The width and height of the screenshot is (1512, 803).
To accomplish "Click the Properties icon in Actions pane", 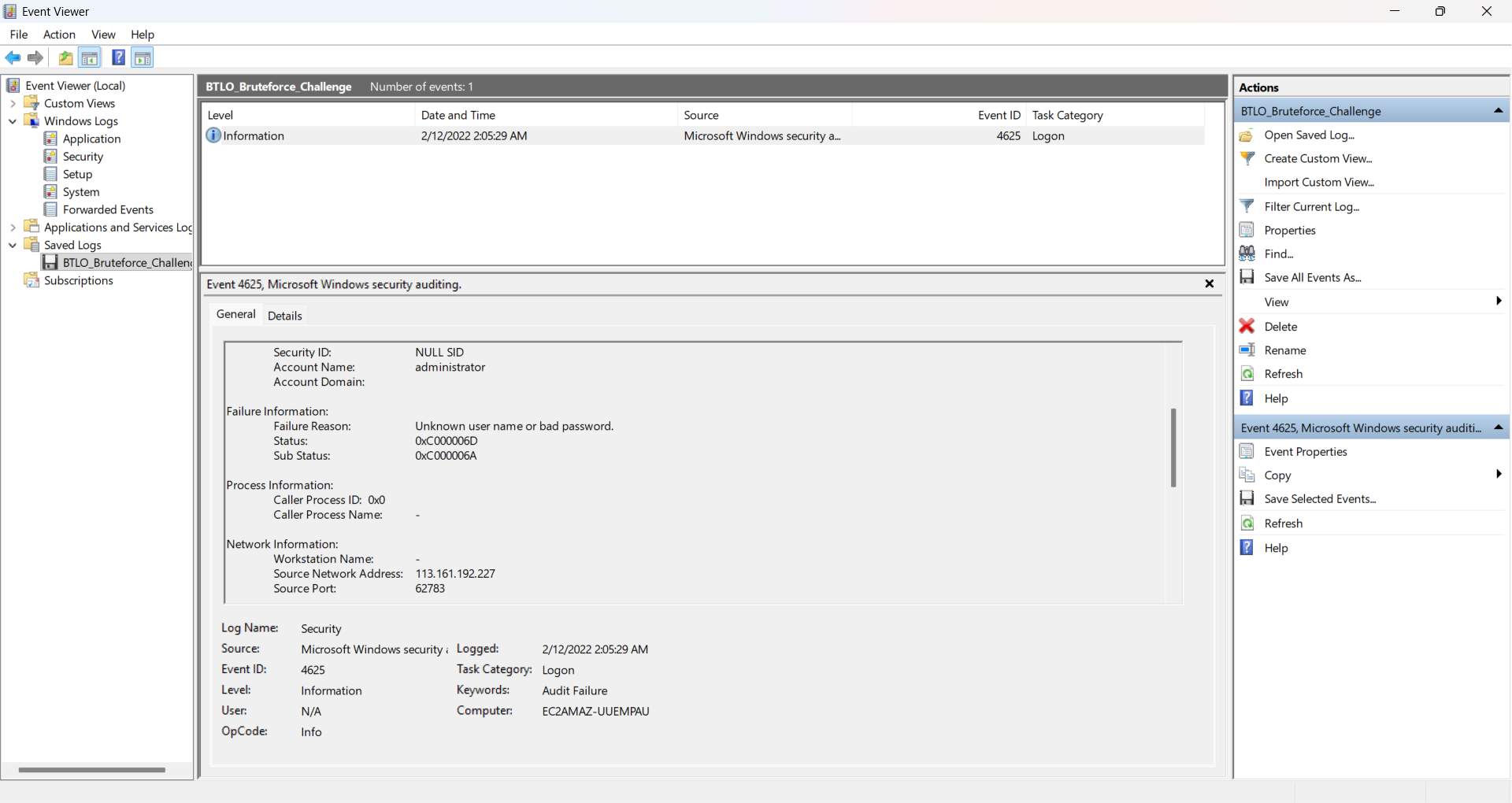I will [1247, 230].
